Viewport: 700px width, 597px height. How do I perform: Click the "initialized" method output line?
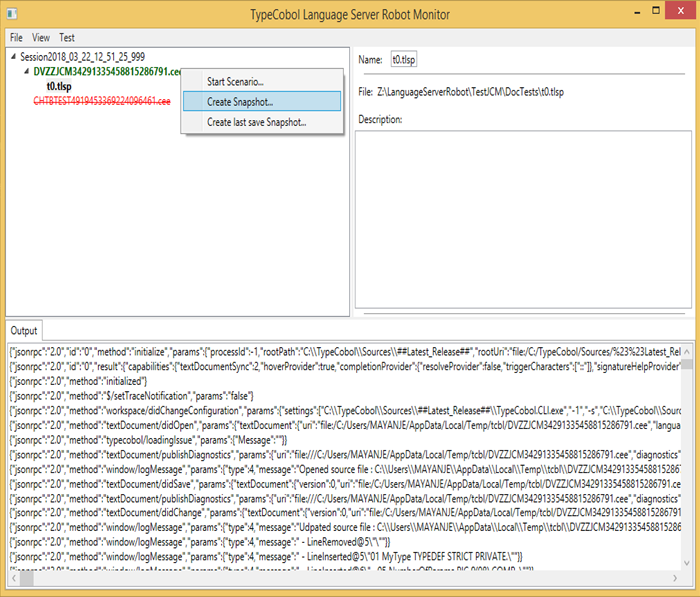(x=78, y=381)
